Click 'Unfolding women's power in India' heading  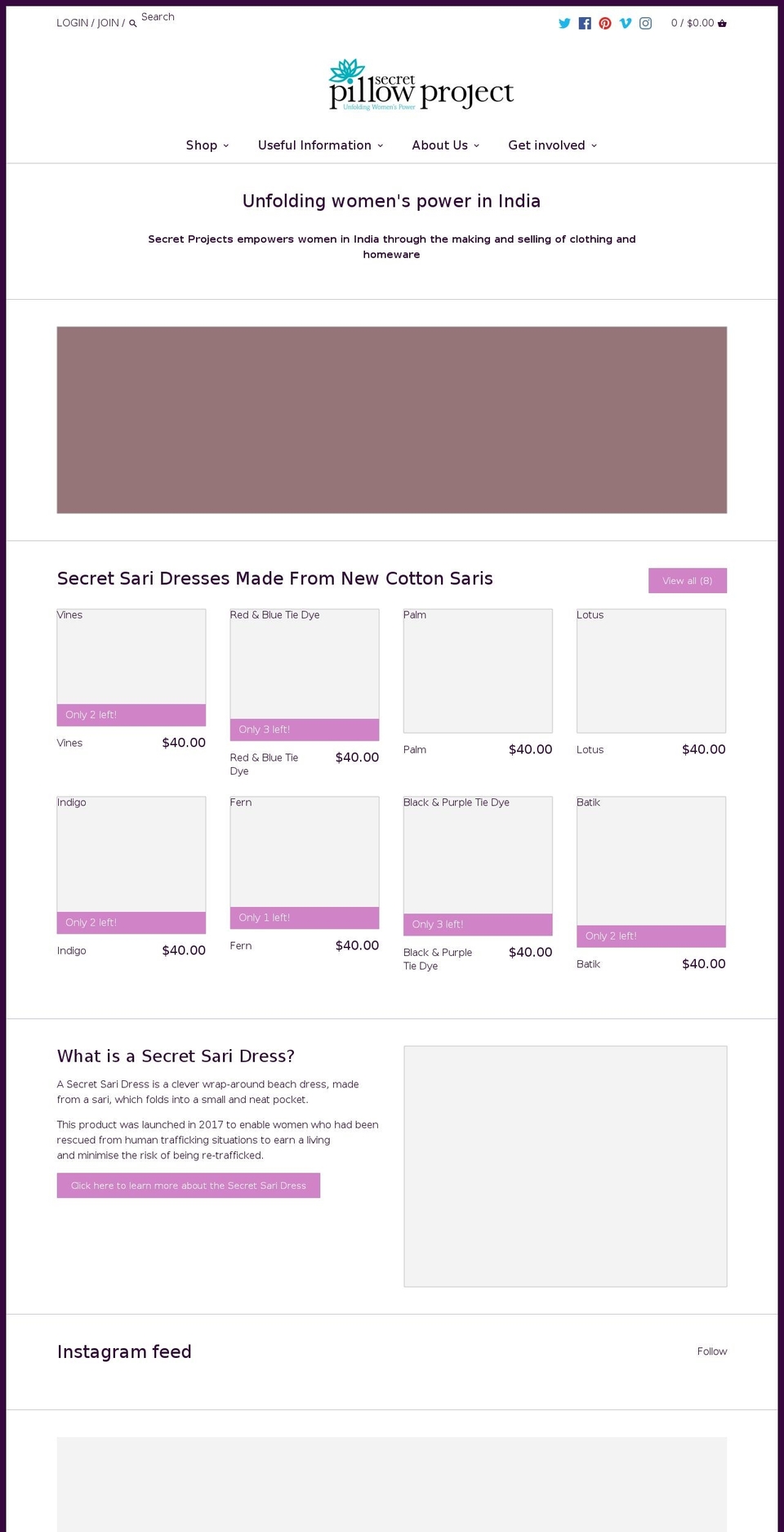coord(392,201)
